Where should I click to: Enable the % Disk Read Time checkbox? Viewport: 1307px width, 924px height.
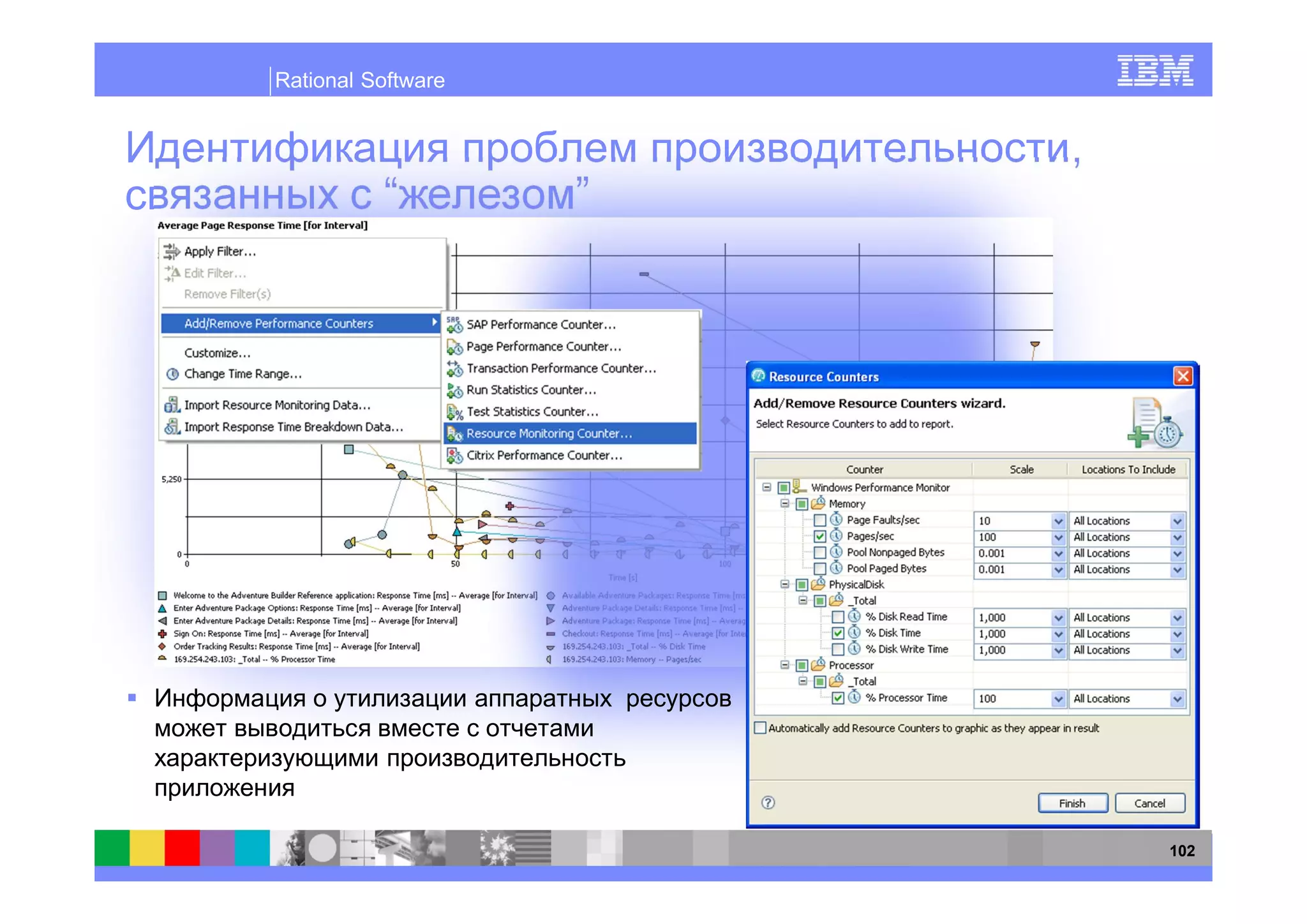coord(838,617)
